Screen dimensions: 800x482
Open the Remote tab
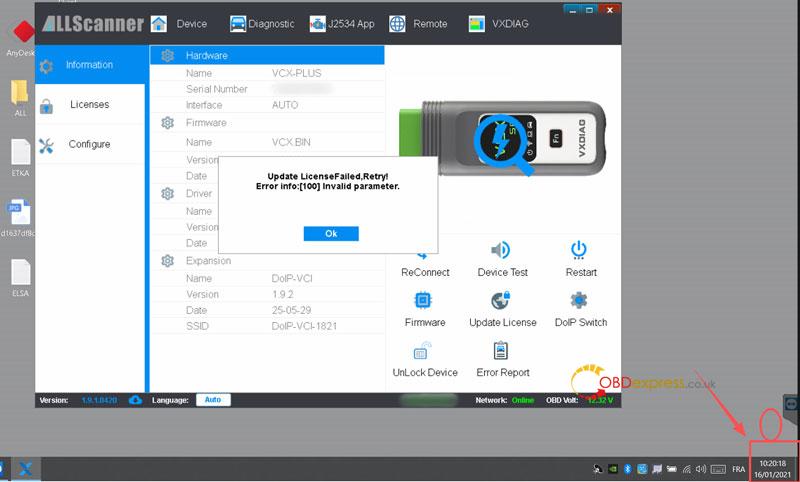point(418,24)
